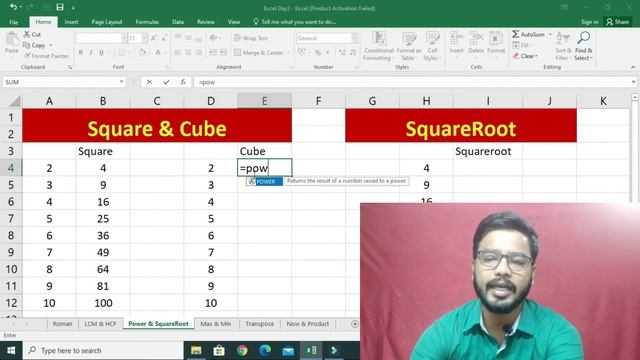Open Sort & Filter

(563, 46)
